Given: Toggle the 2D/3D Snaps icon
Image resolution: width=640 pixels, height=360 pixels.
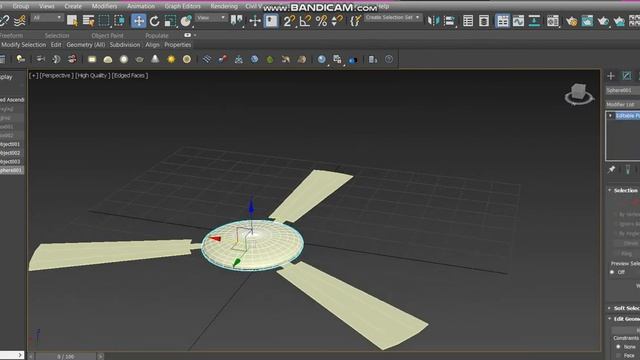Looking at the screenshot, I should coord(289,21).
